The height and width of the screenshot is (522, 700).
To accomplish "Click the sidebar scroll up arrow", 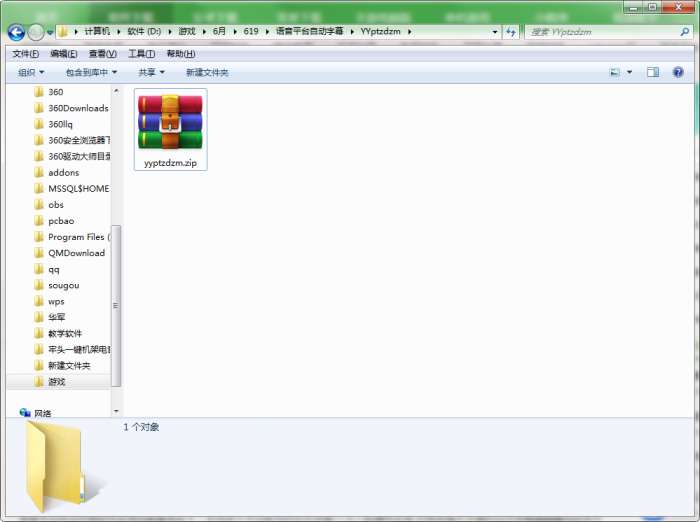I will (x=116, y=91).
